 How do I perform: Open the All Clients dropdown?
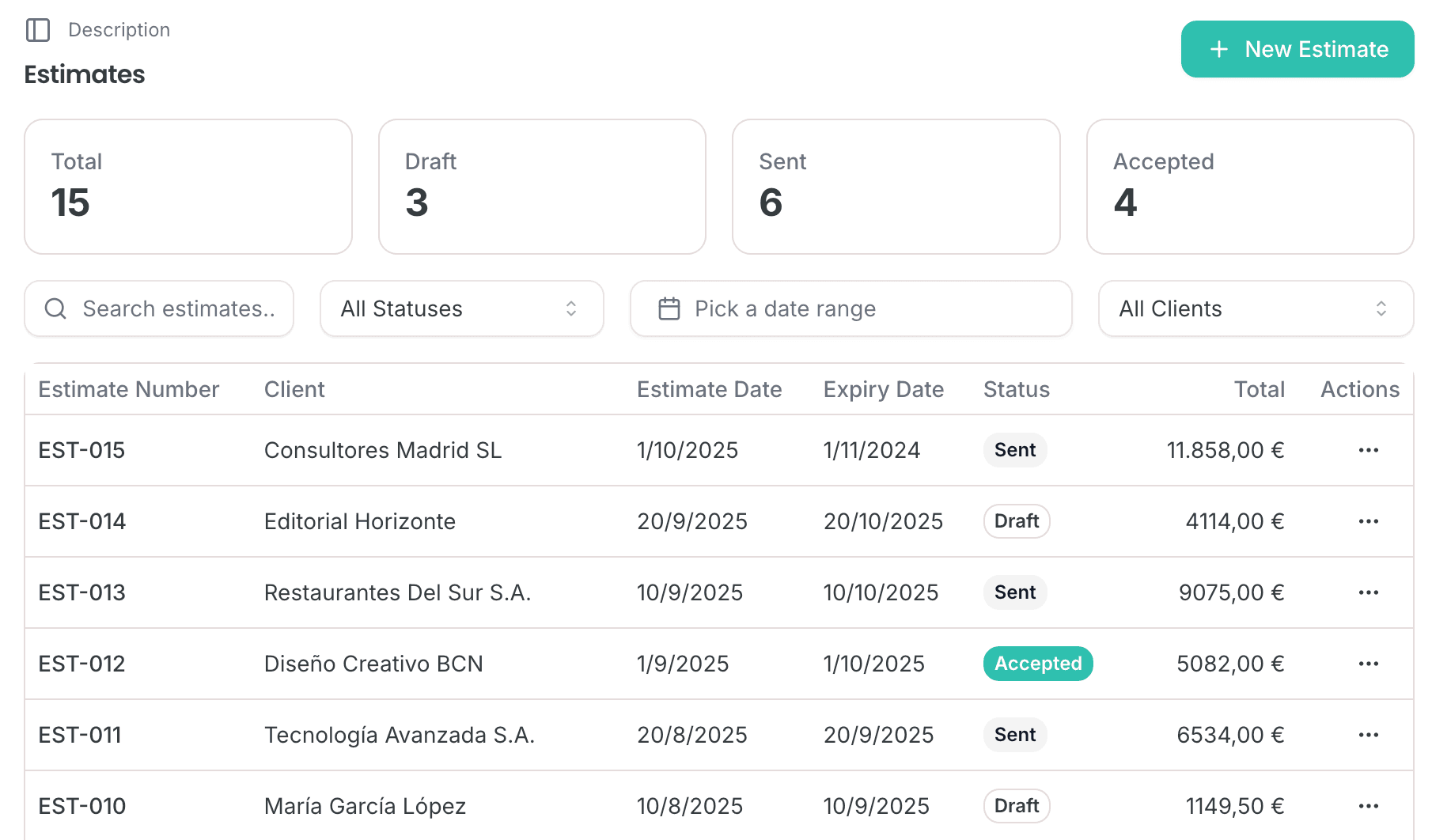[1255, 308]
